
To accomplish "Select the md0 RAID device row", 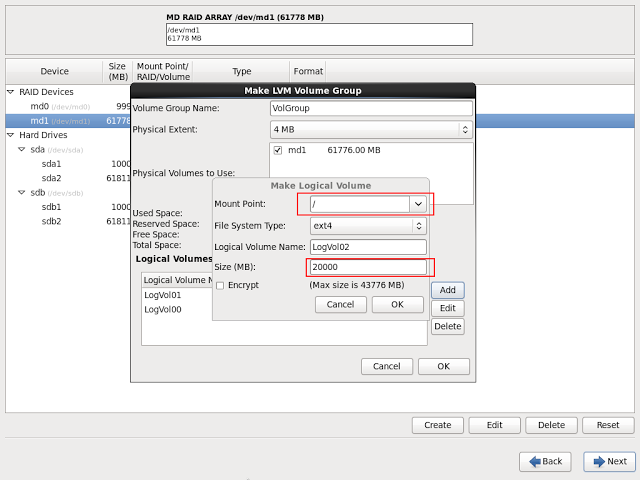I will (40, 106).
